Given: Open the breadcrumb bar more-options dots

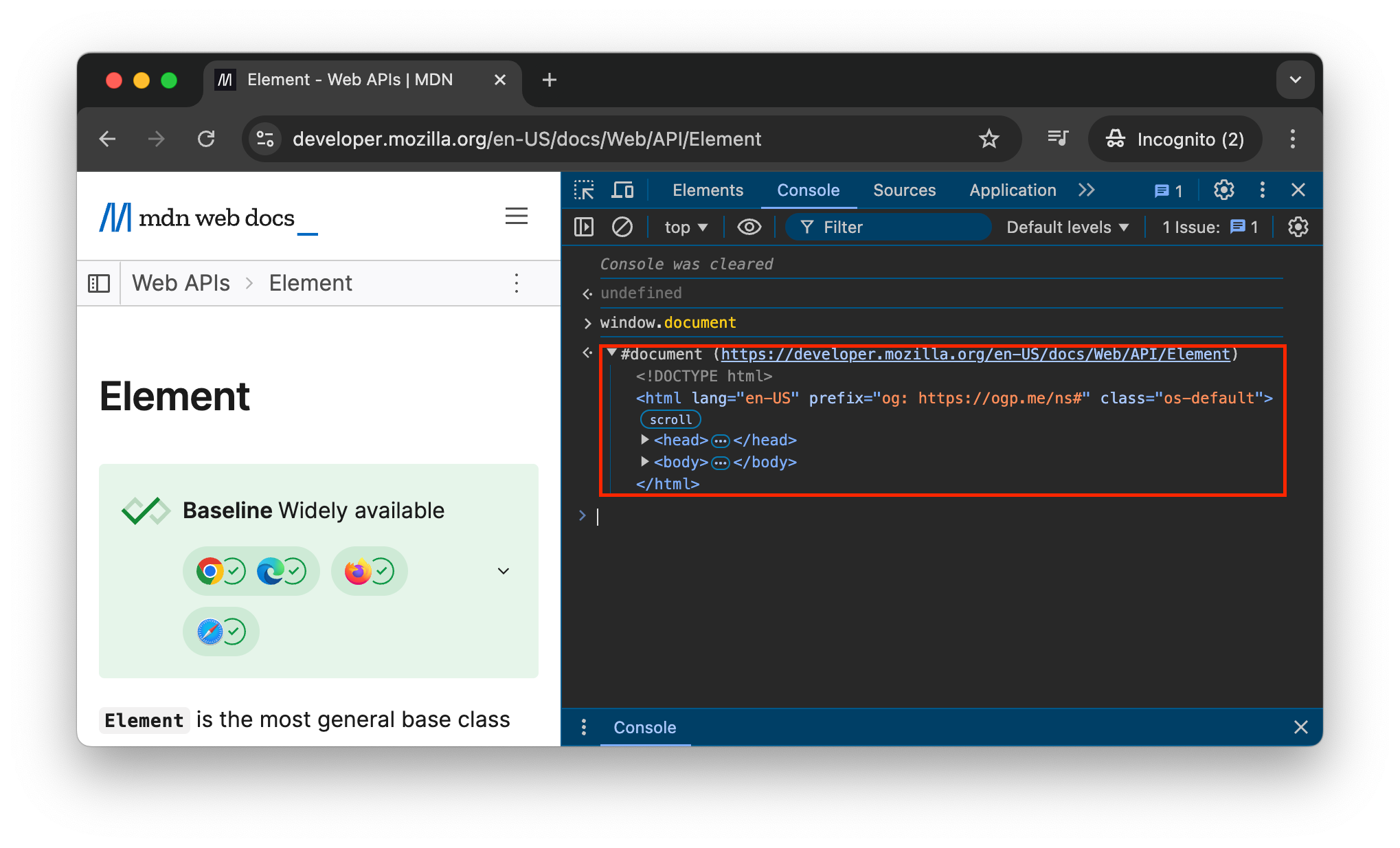Looking at the screenshot, I should pyautogui.click(x=517, y=283).
